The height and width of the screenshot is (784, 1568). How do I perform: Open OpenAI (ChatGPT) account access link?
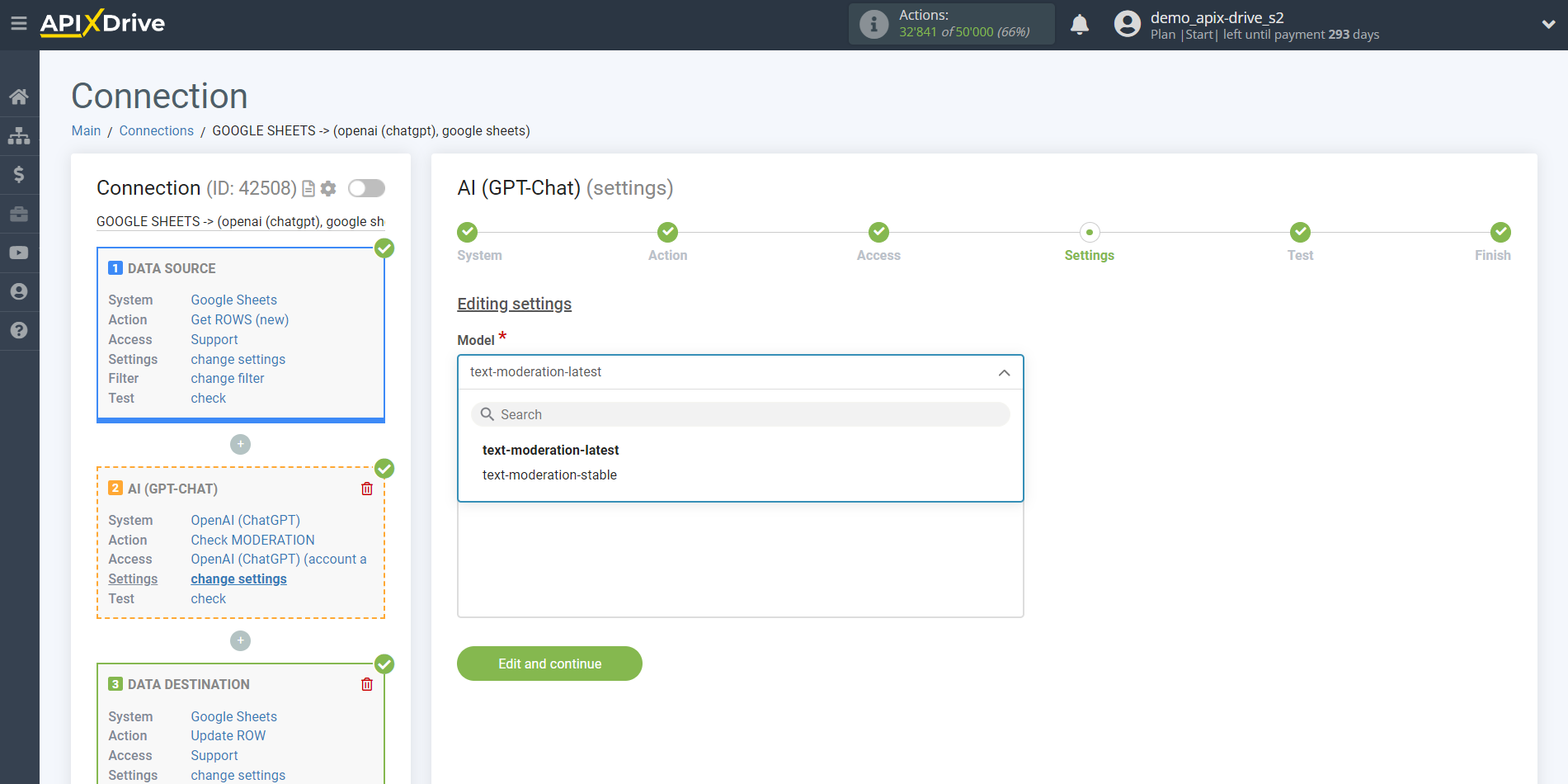click(278, 559)
